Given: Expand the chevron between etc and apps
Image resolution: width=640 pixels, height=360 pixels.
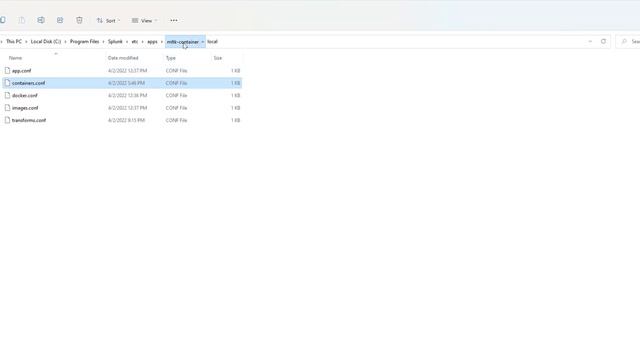Looking at the screenshot, I should 142,42.
